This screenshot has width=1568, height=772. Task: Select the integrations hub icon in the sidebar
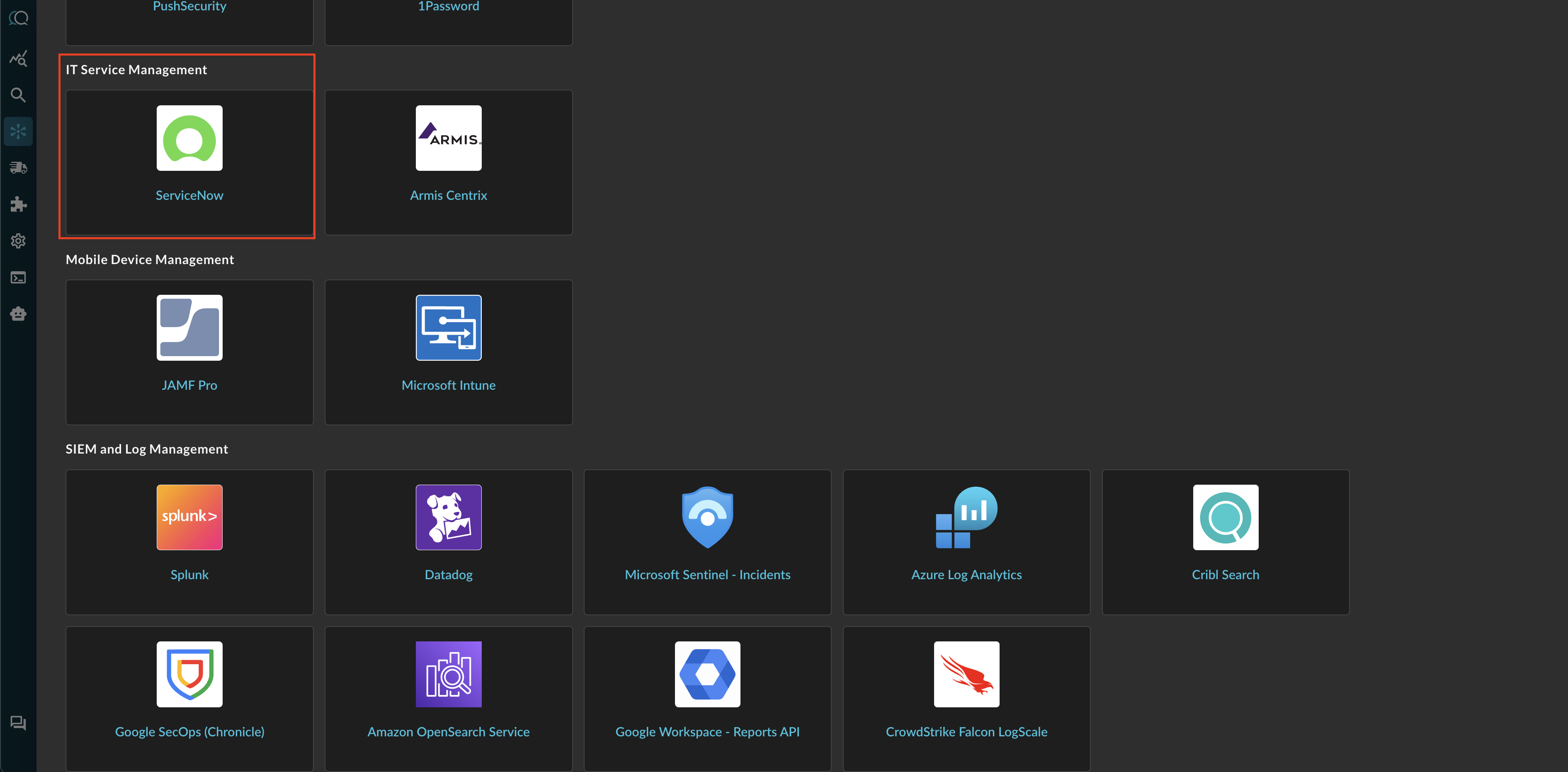[x=18, y=131]
